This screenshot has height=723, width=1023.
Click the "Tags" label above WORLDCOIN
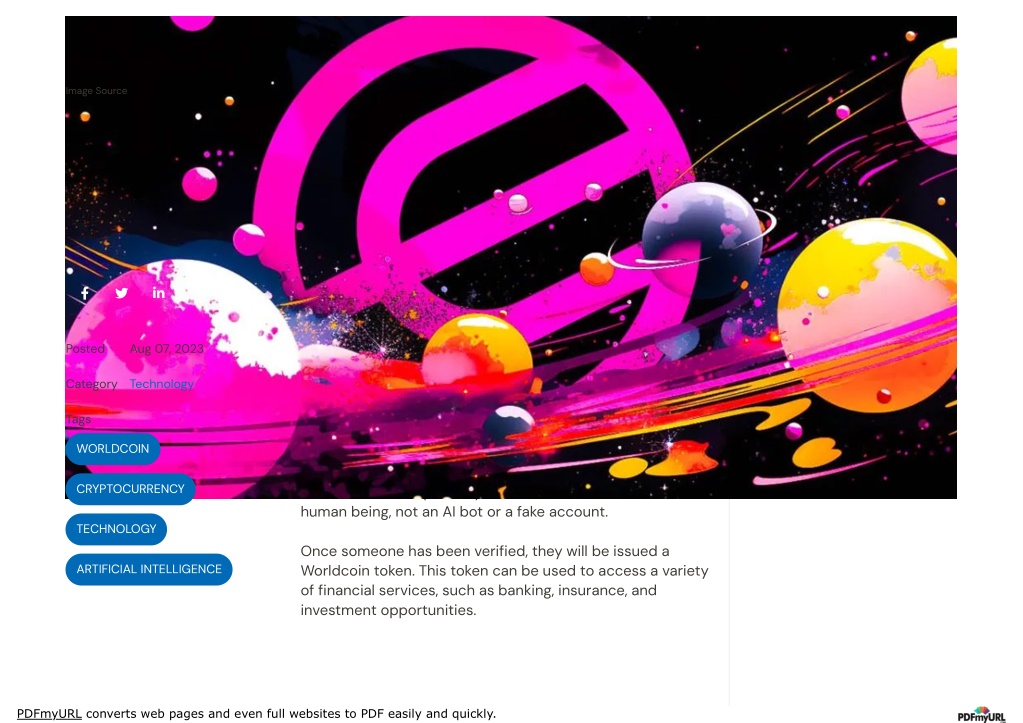click(78, 420)
